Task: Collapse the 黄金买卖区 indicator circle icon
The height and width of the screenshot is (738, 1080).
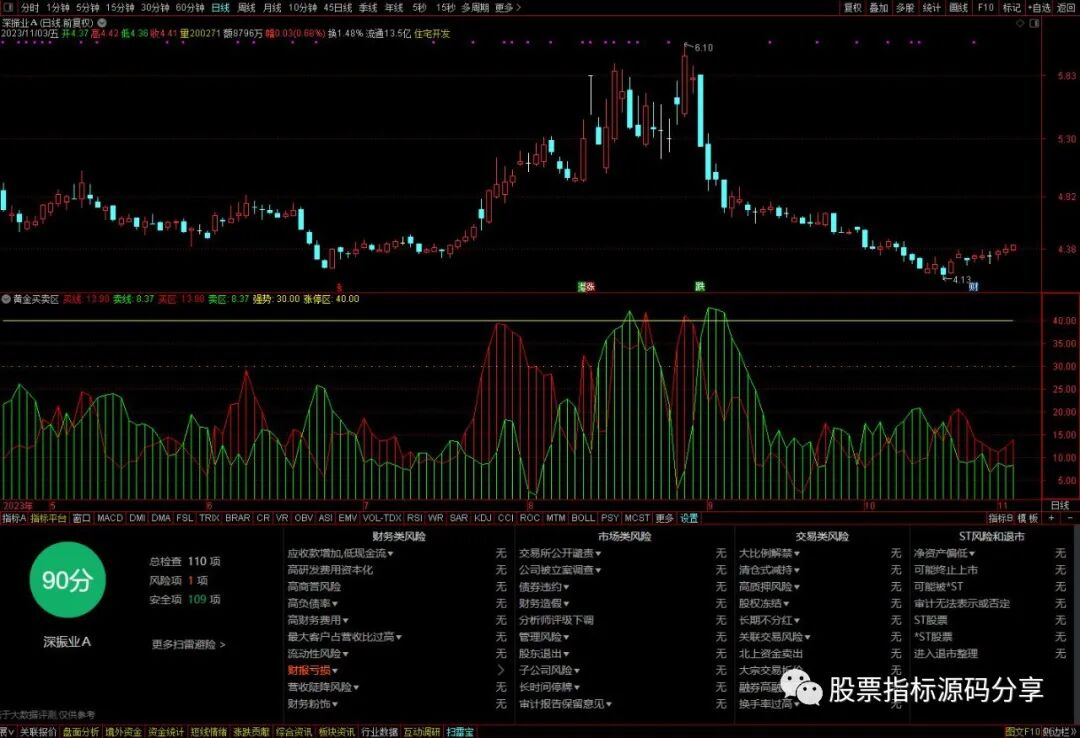Action: click(6, 299)
